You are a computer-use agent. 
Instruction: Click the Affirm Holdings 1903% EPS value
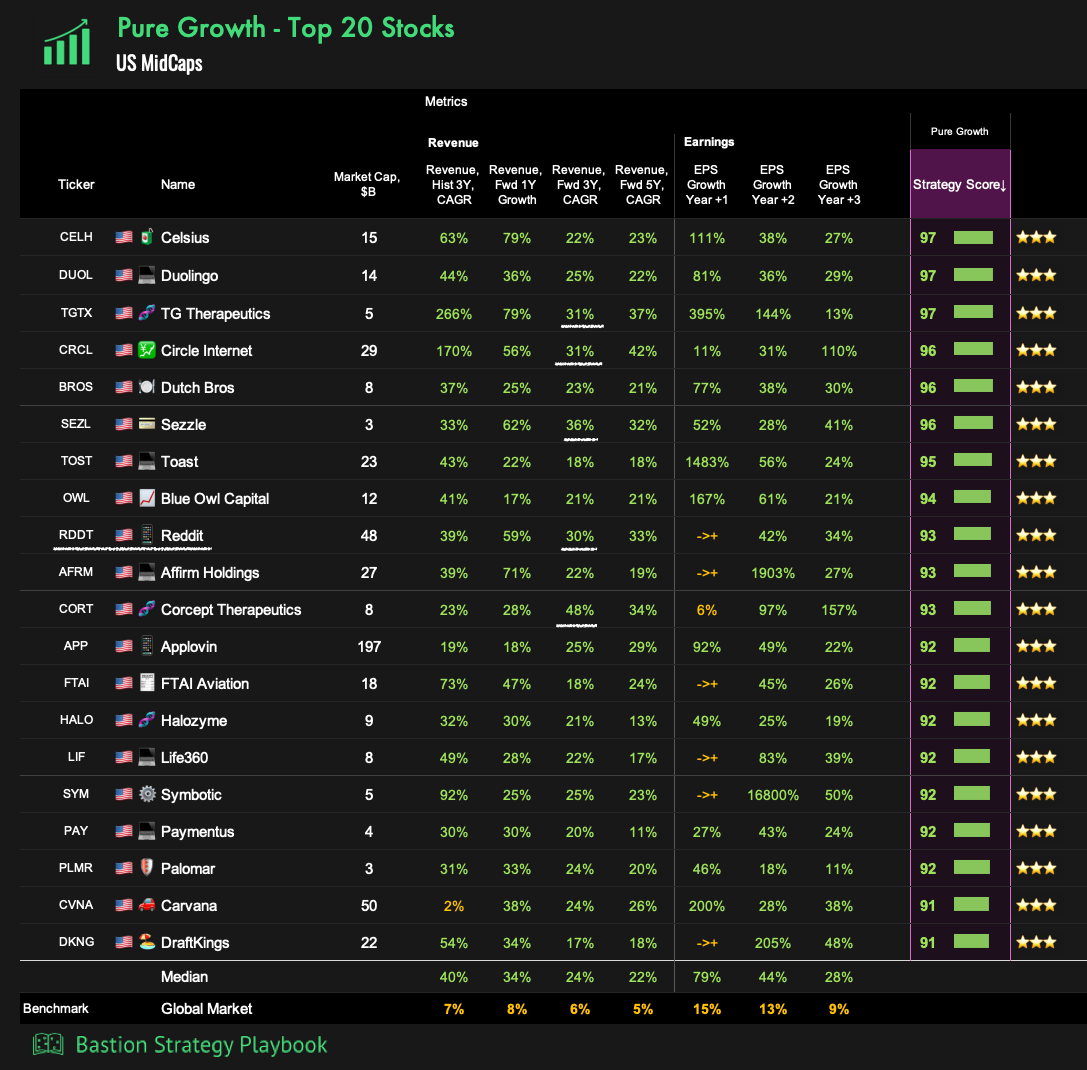[772, 573]
